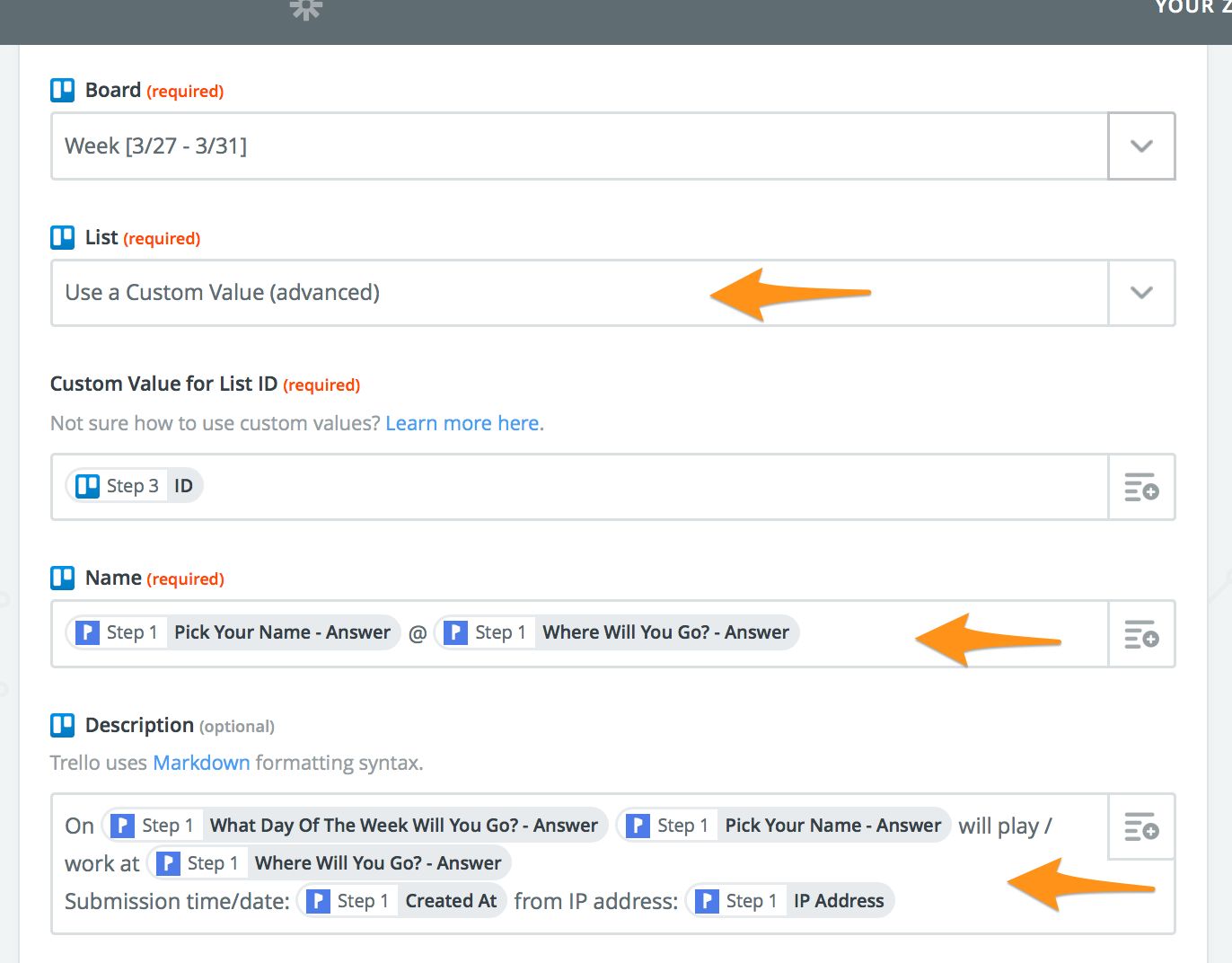Click the 'from IP address:' text
Screen dimensions: 1232x963
click(x=596, y=901)
